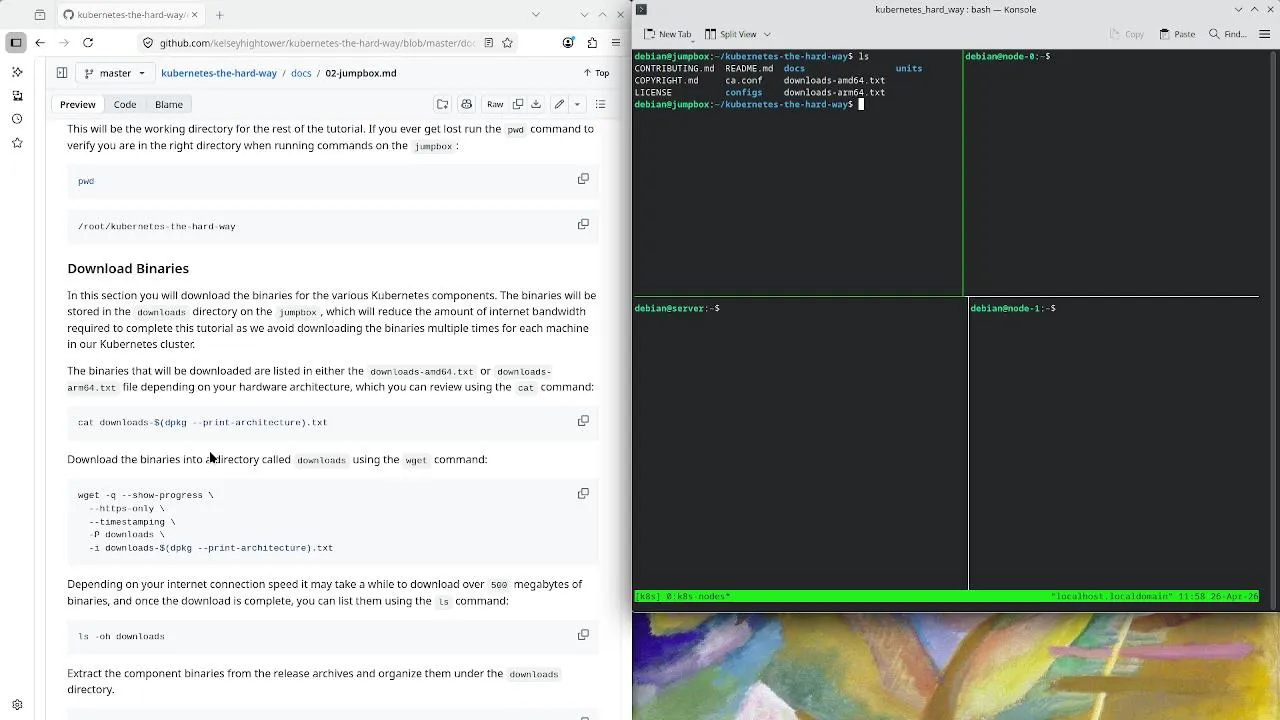1280x720 pixels.
Task: Open the Copilot icon in file toolbar
Action: point(466,104)
